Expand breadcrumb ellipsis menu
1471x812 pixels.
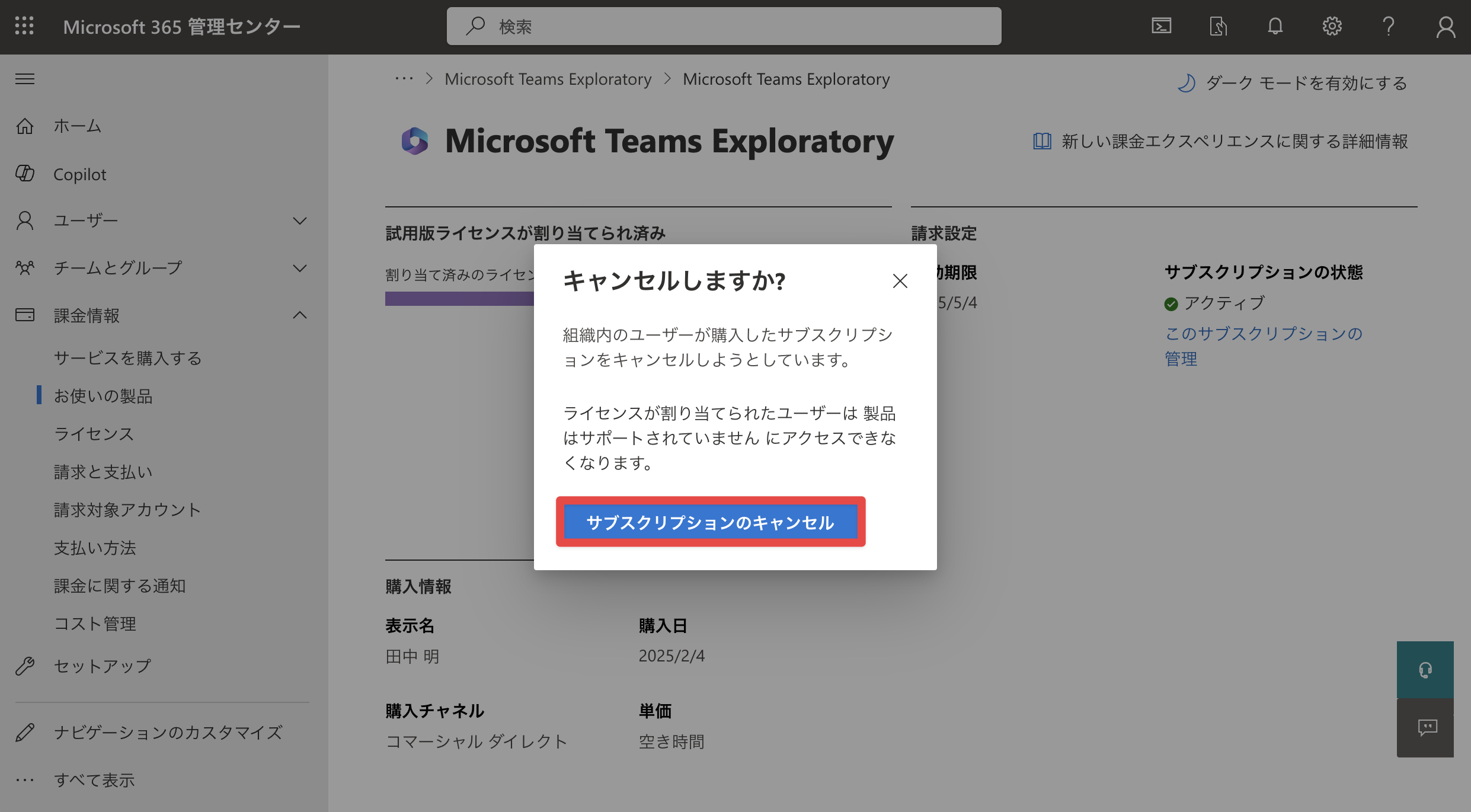tap(404, 79)
